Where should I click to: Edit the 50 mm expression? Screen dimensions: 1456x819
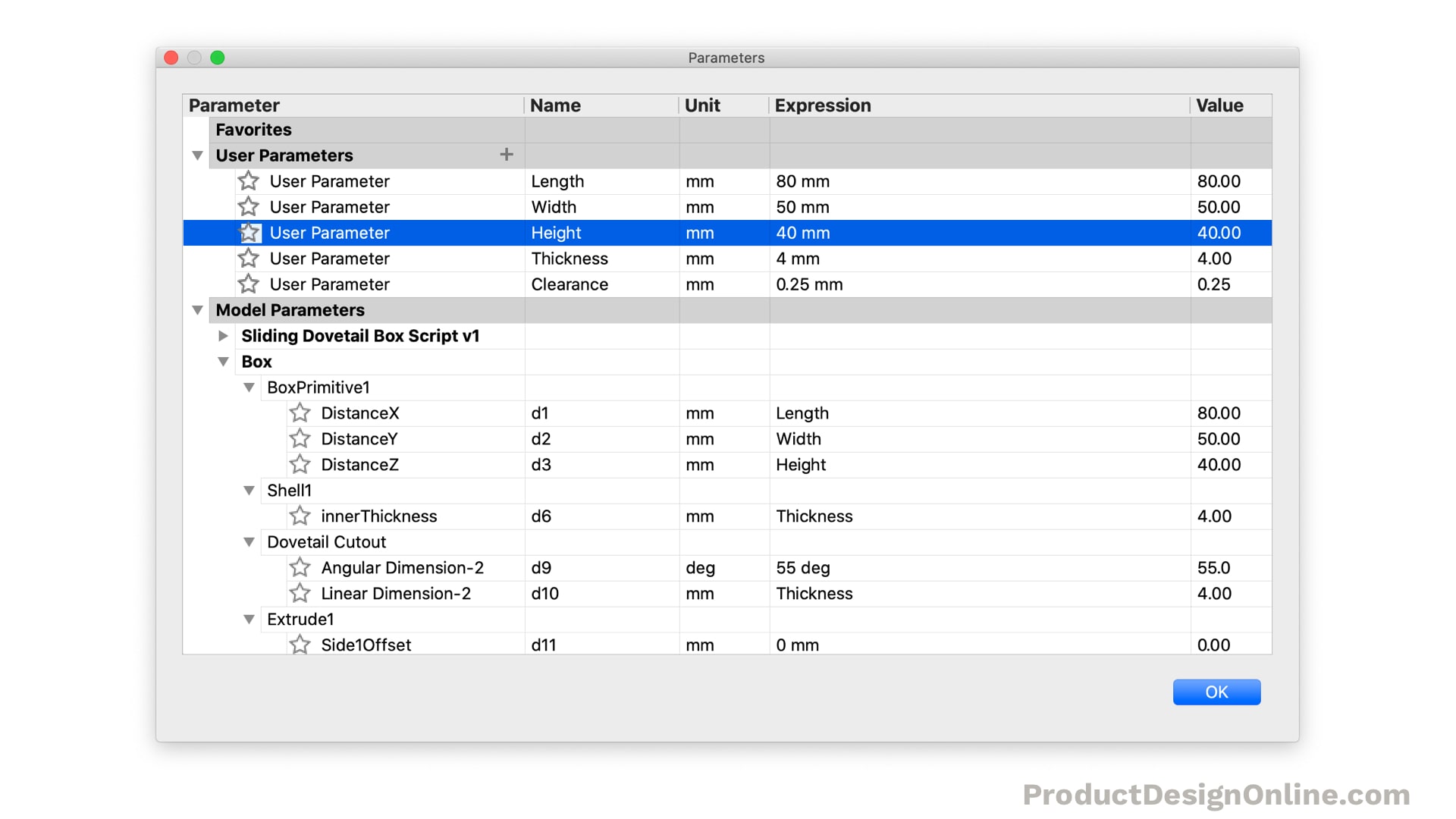(980, 207)
